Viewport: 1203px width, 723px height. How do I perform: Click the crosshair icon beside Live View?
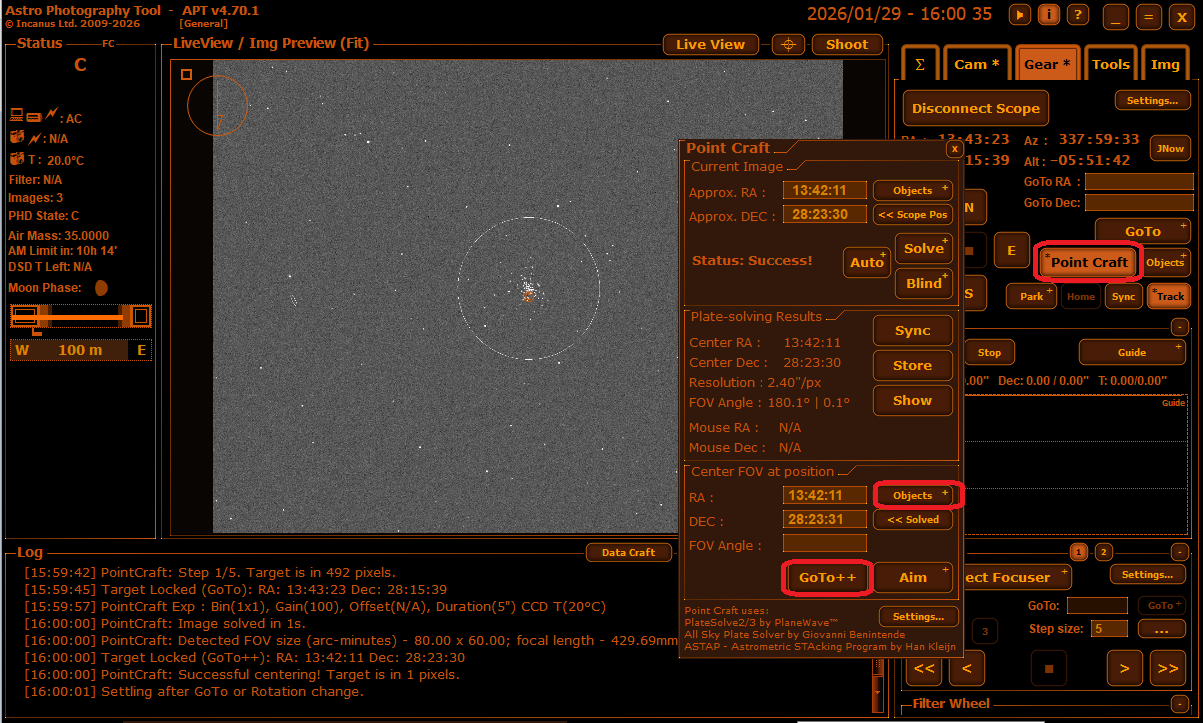[x=788, y=44]
